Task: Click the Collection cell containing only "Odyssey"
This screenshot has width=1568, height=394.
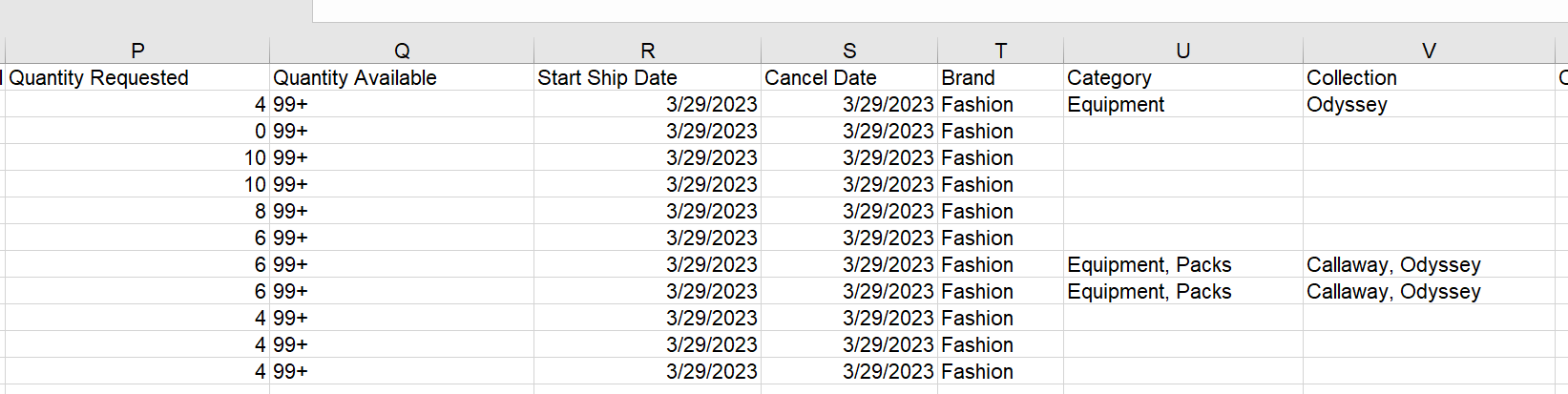Action: pos(1429,104)
